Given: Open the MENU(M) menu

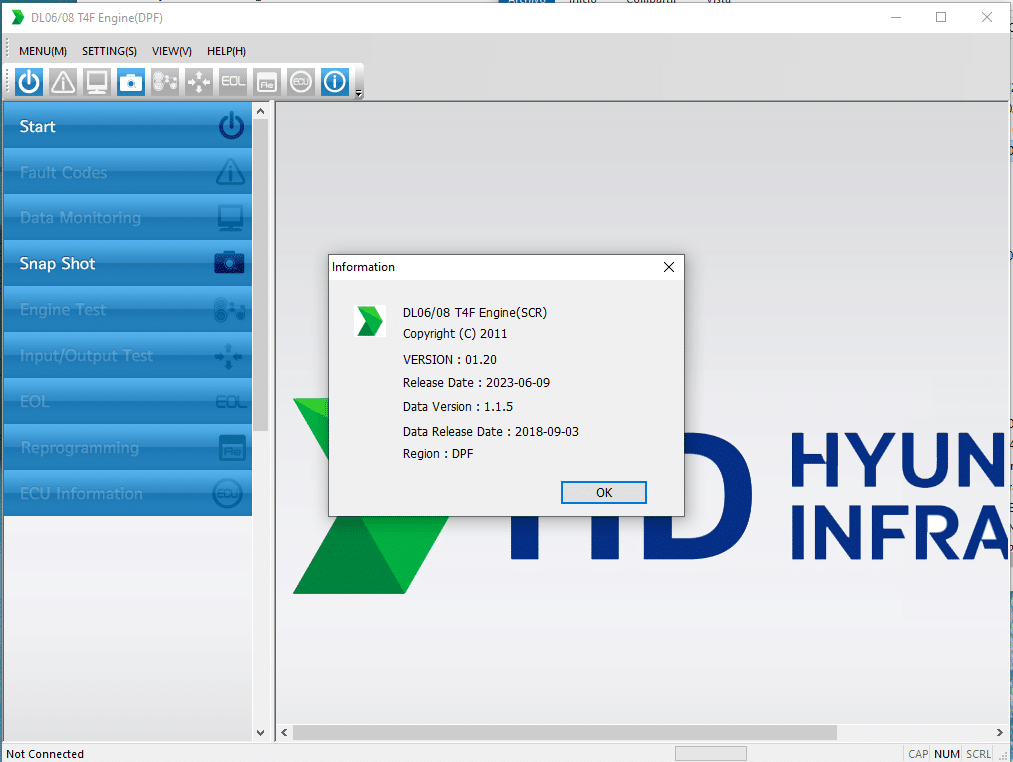Looking at the screenshot, I should coord(43,51).
